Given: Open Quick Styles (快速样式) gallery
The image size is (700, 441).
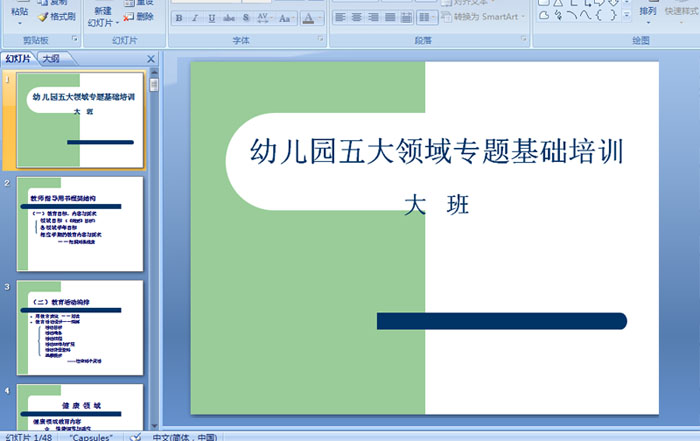Looking at the screenshot, I should point(681,14).
